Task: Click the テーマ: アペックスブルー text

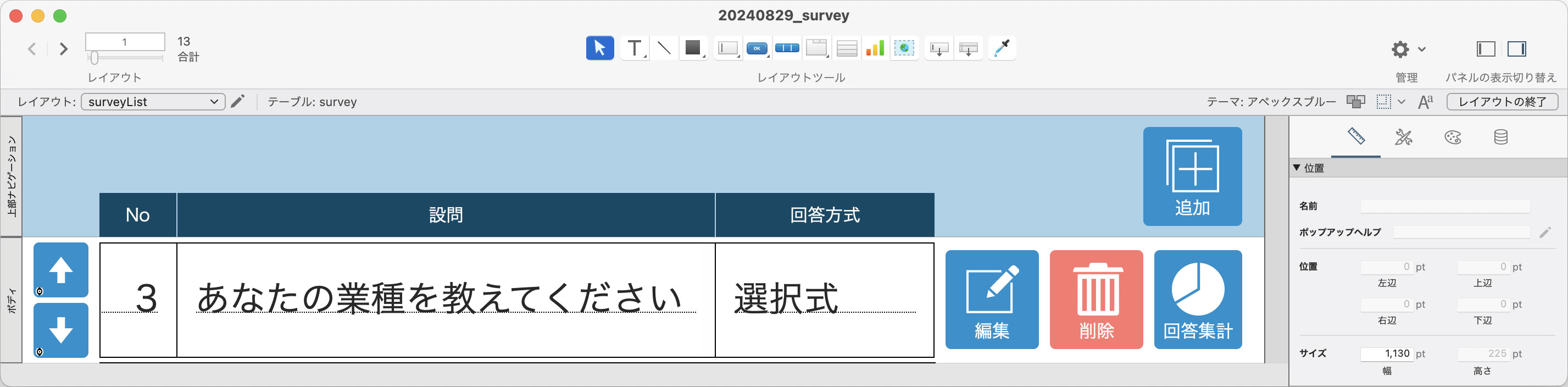Action: coord(1271,102)
